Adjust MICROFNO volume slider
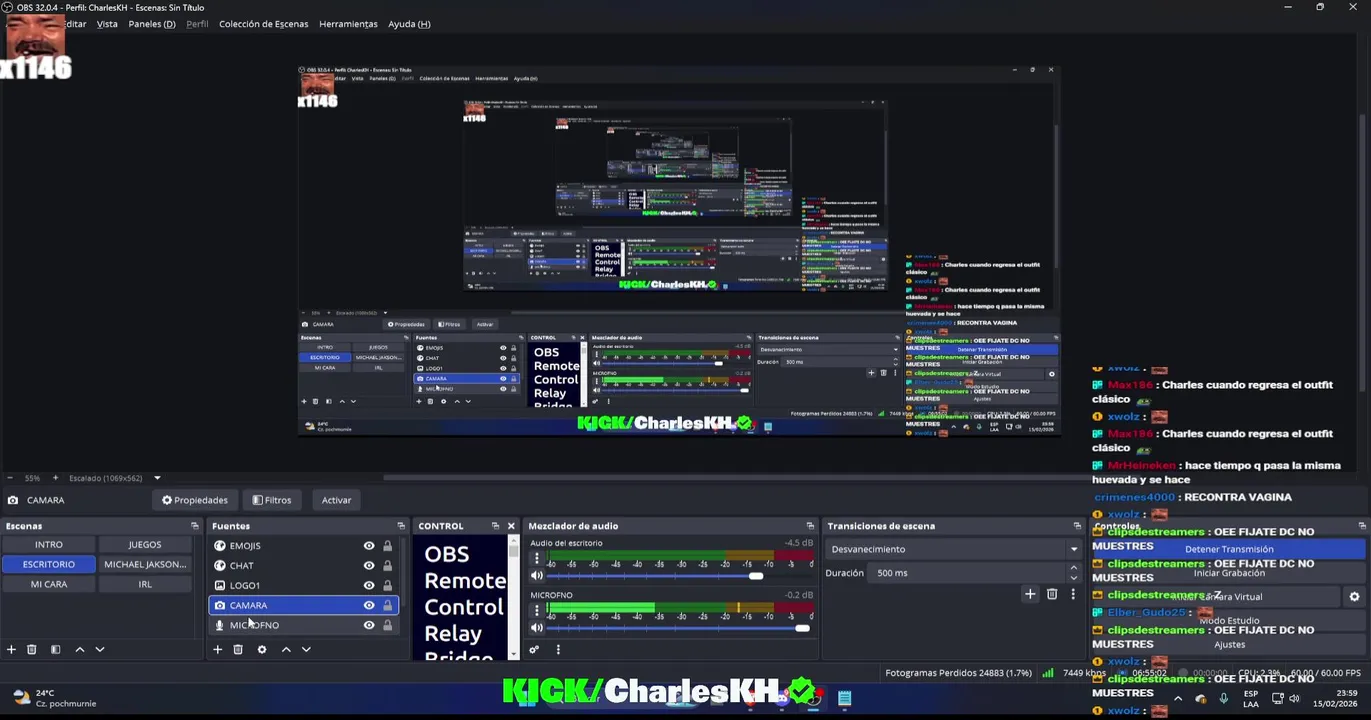Image resolution: width=1371 pixels, height=720 pixels. tap(802, 628)
